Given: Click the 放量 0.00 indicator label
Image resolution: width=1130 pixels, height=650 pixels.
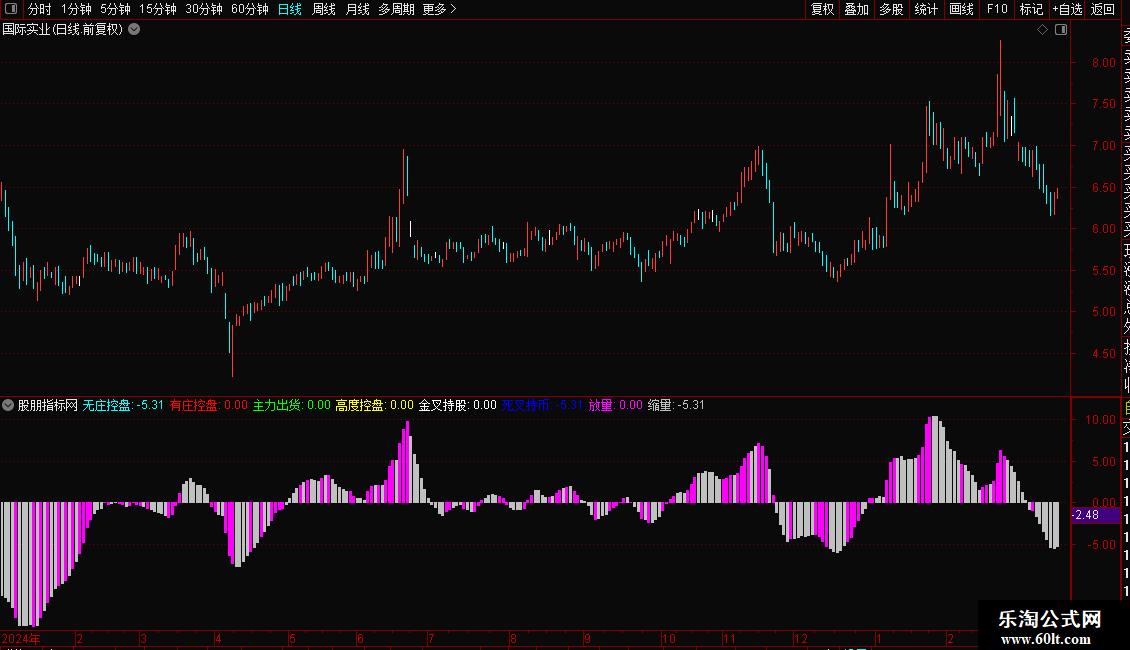Looking at the screenshot, I should 615,405.
